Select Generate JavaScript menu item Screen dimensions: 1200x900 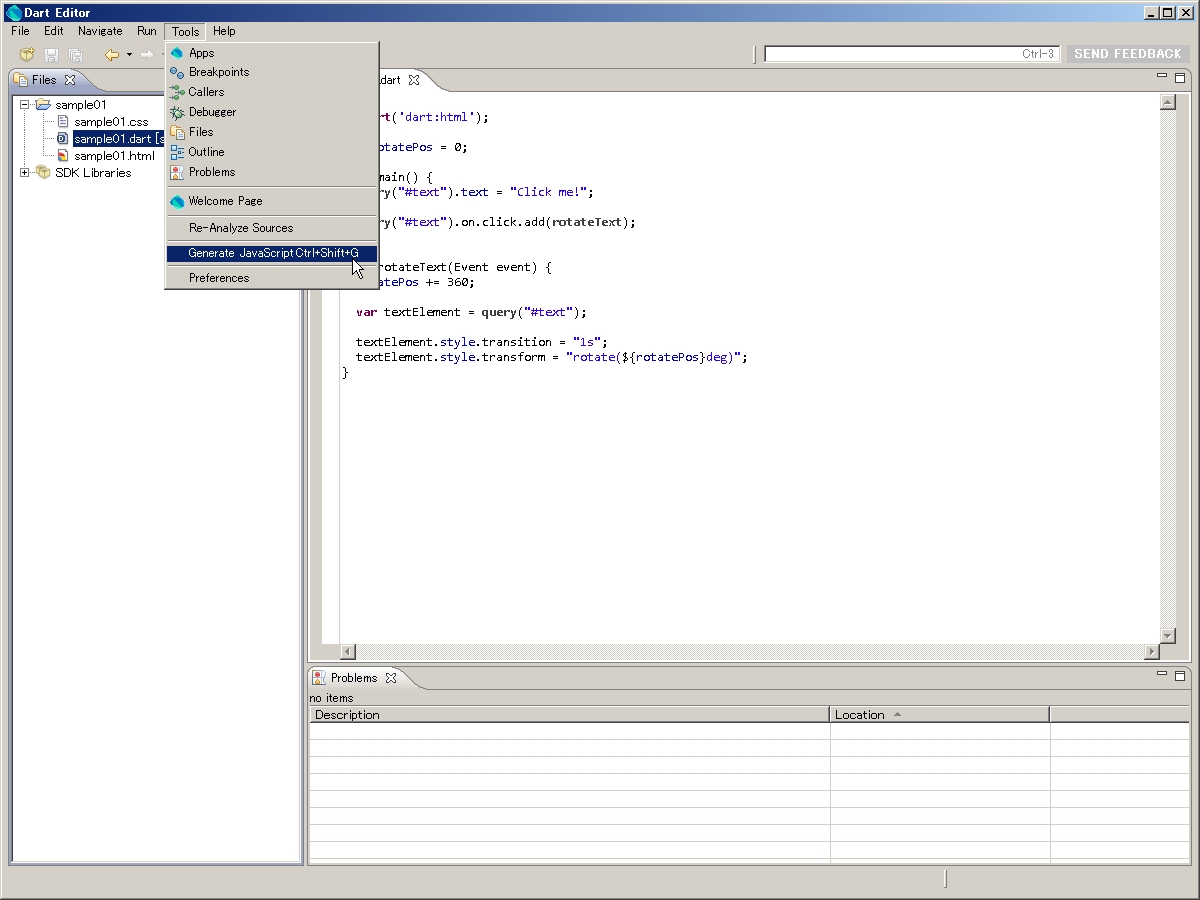click(x=272, y=253)
